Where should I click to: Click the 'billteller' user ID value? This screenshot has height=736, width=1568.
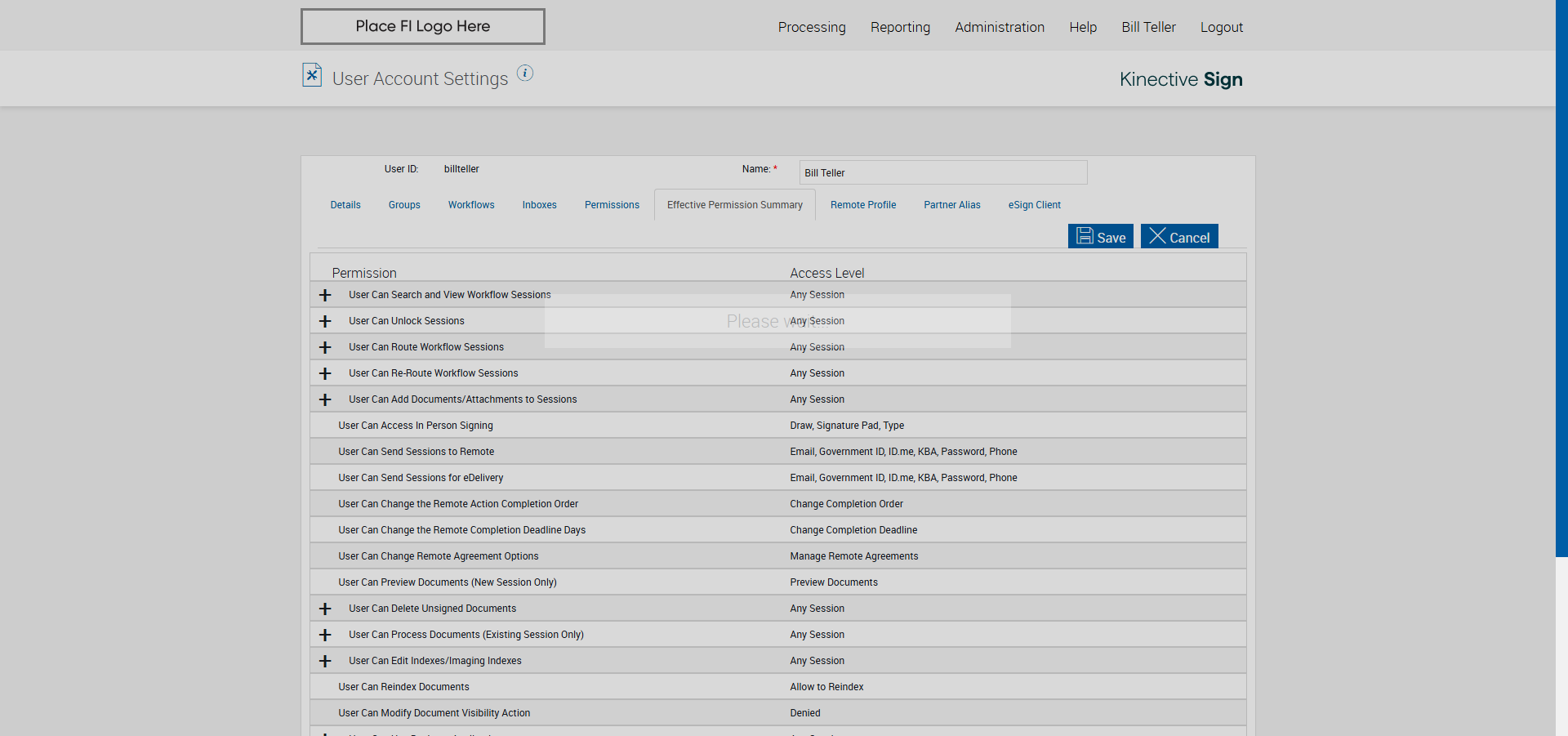(x=461, y=169)
